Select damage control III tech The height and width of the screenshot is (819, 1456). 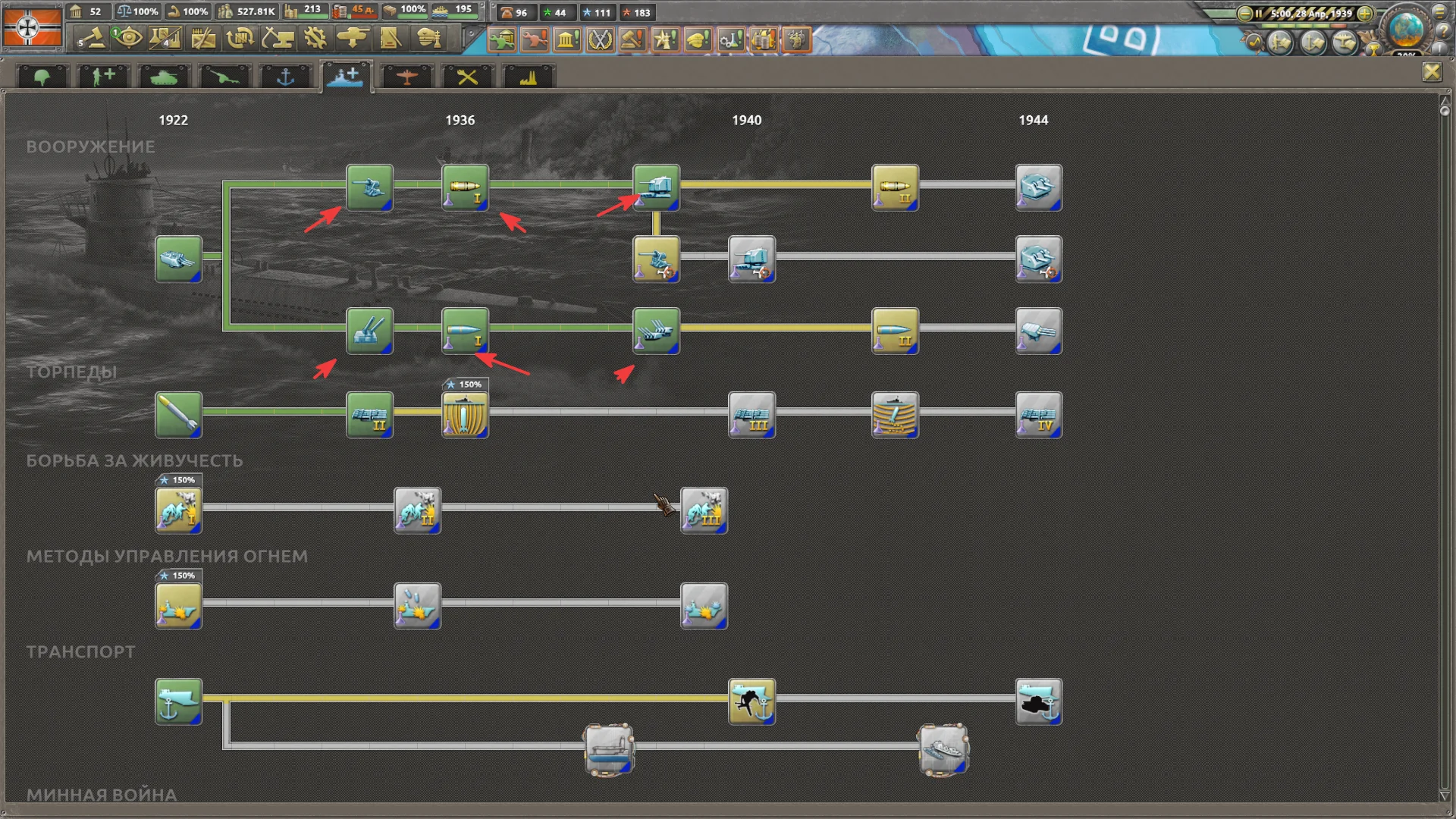[x=704, y=510]
